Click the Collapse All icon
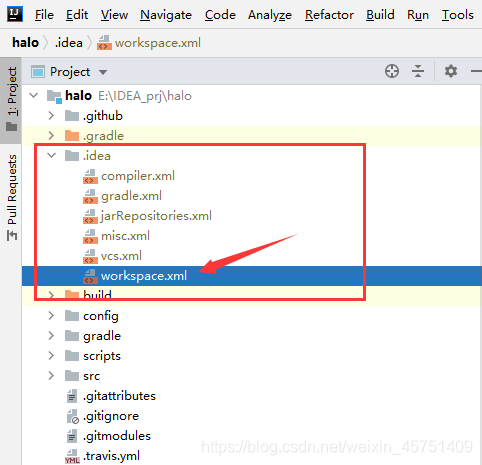 pos(418,71)
